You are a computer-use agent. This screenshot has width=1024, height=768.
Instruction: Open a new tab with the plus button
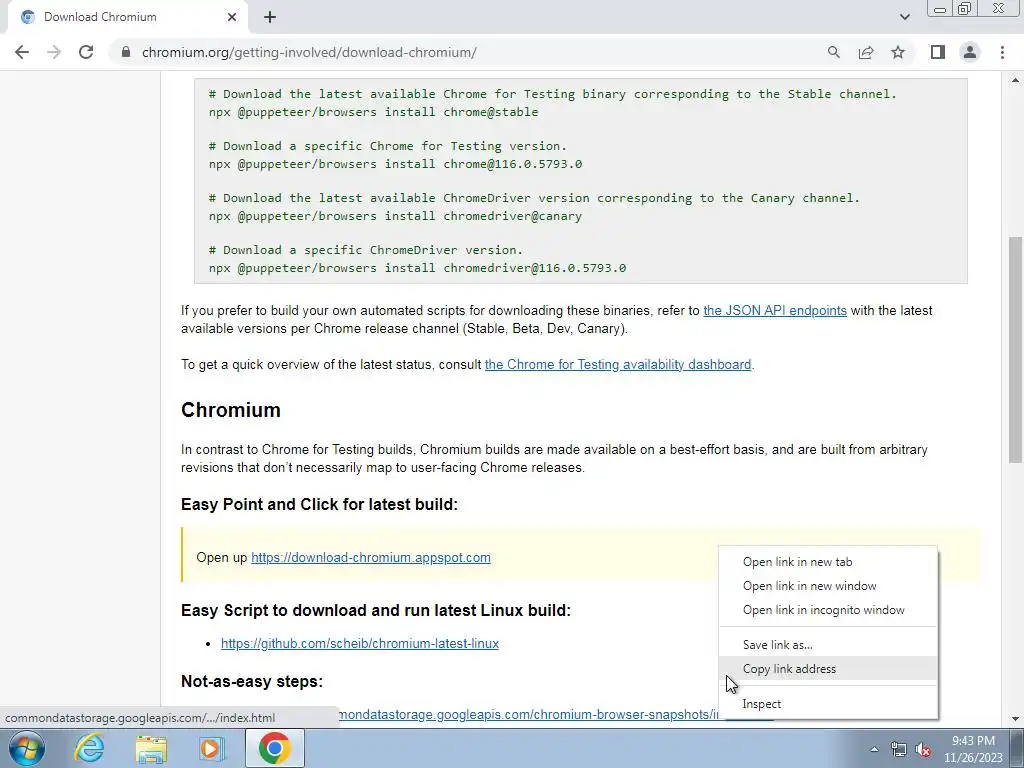[x=270, y=17]
